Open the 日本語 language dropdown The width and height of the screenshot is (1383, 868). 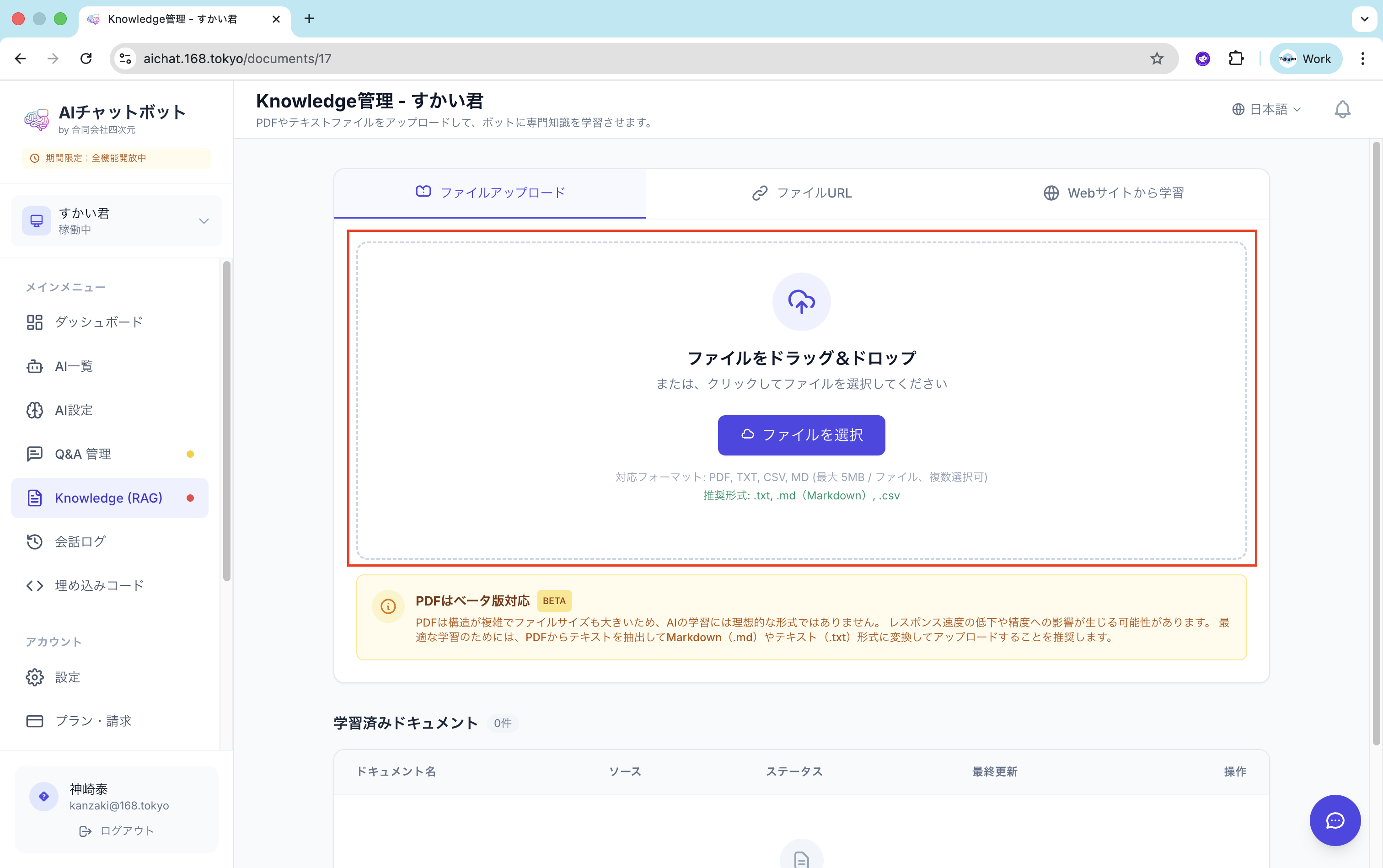coord(1266,109)
